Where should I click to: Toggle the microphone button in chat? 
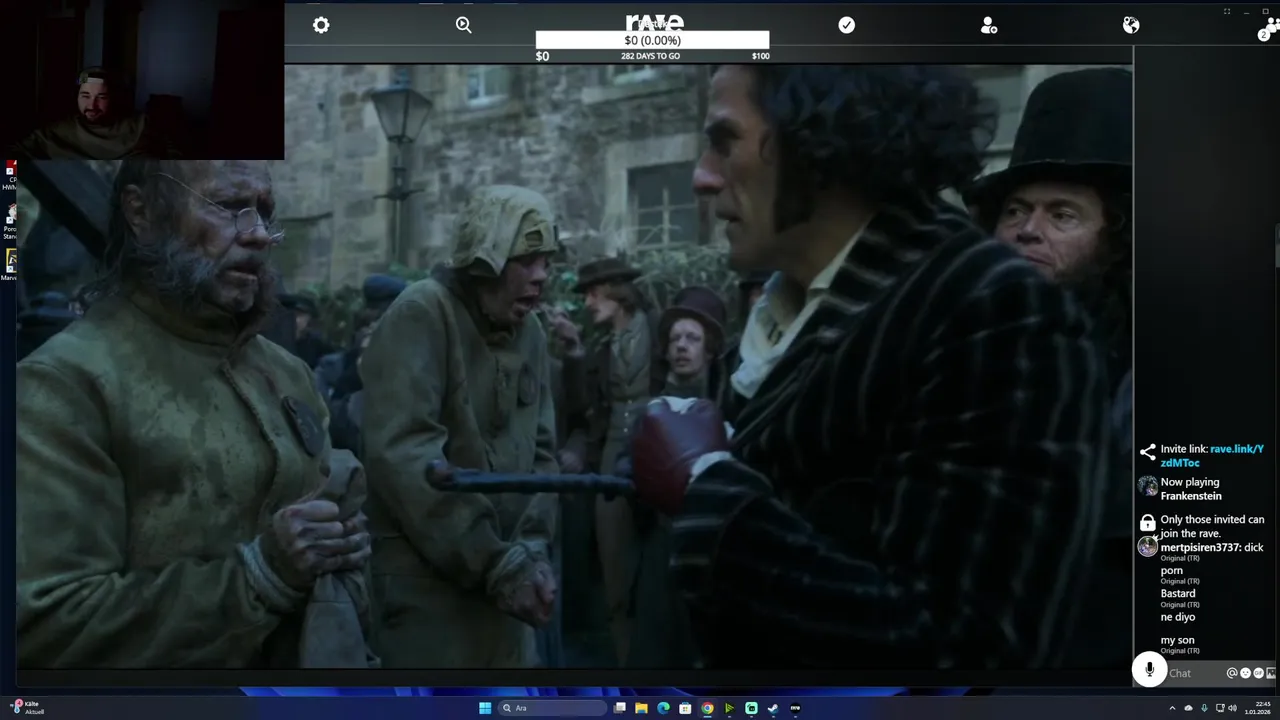[1149, 670]
